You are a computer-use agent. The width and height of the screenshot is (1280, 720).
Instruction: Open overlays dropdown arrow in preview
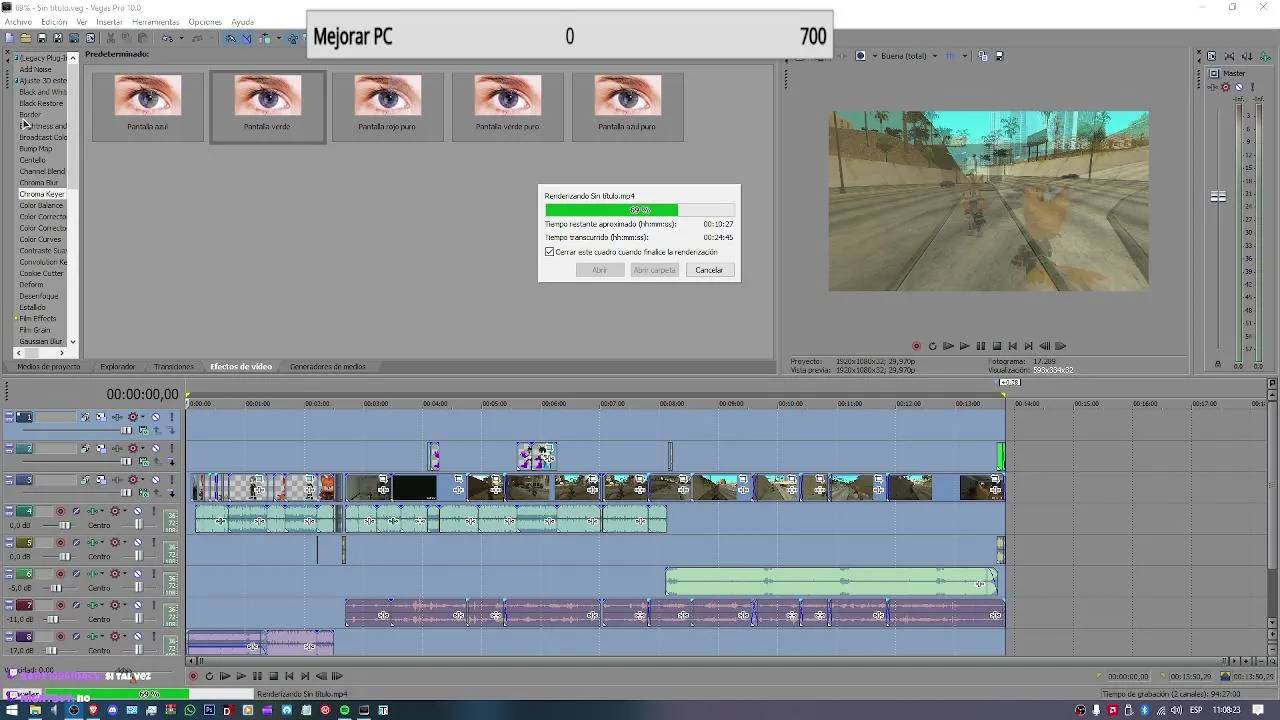point(965,56)
